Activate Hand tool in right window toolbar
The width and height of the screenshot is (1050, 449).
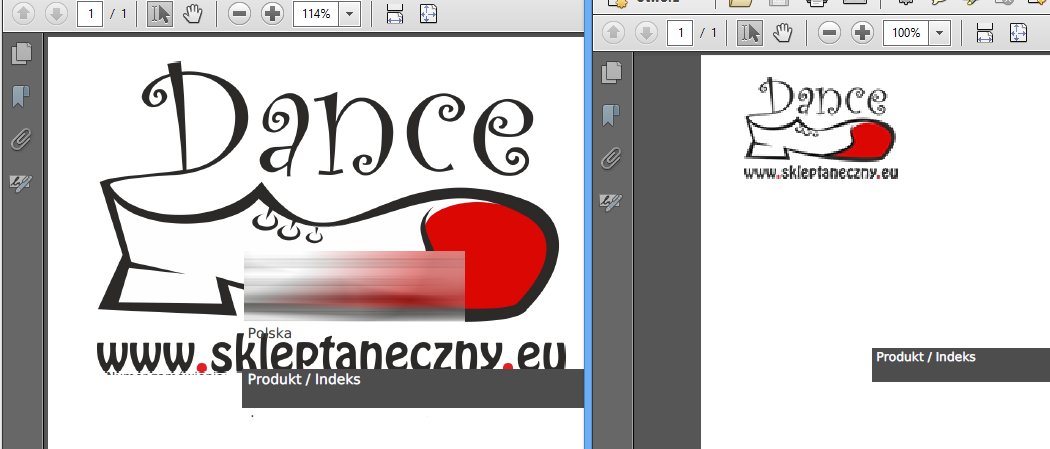click(x=783, y=33)
